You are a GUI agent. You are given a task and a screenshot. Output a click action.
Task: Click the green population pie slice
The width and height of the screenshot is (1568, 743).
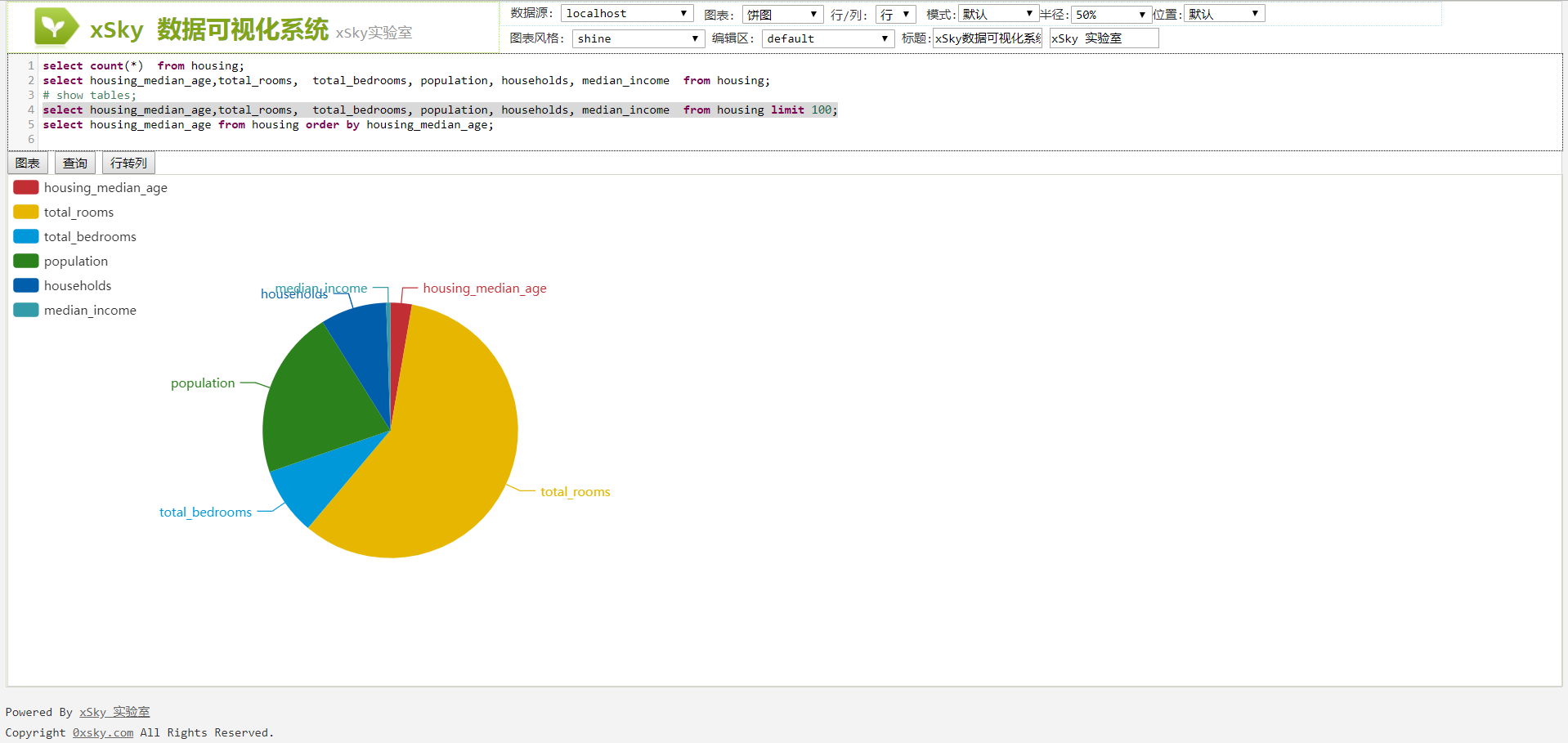click(x=319, y=401)
